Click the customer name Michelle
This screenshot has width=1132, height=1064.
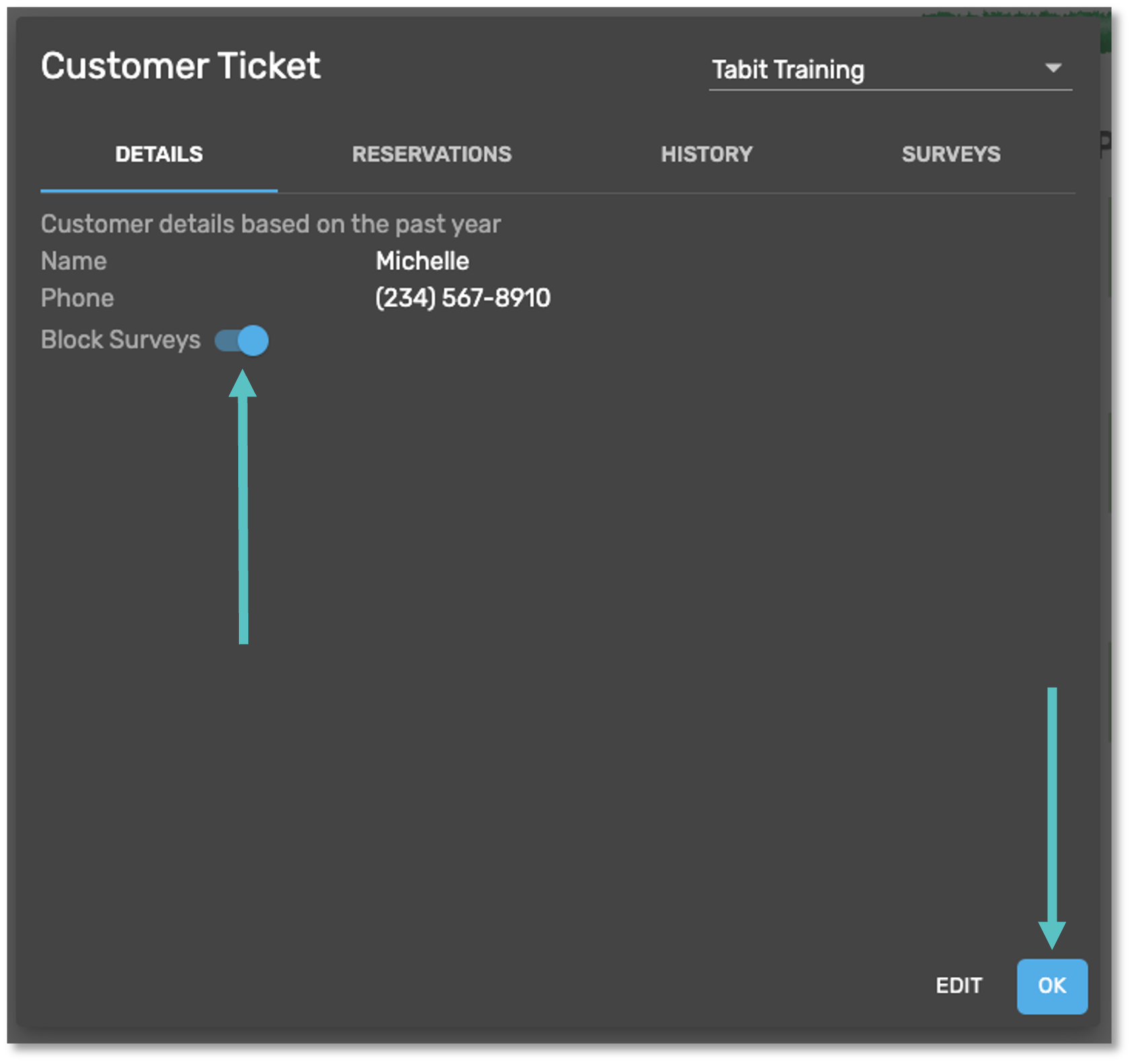tap(421, 261)
